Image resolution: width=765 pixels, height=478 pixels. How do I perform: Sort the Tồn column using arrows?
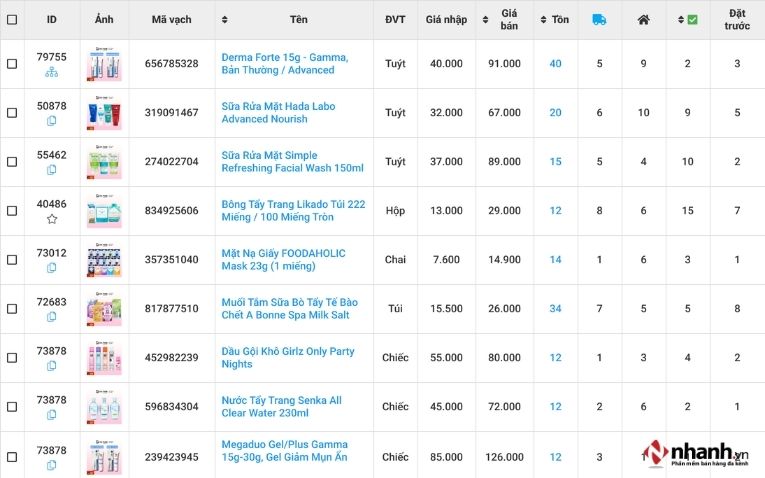point(543,20)
